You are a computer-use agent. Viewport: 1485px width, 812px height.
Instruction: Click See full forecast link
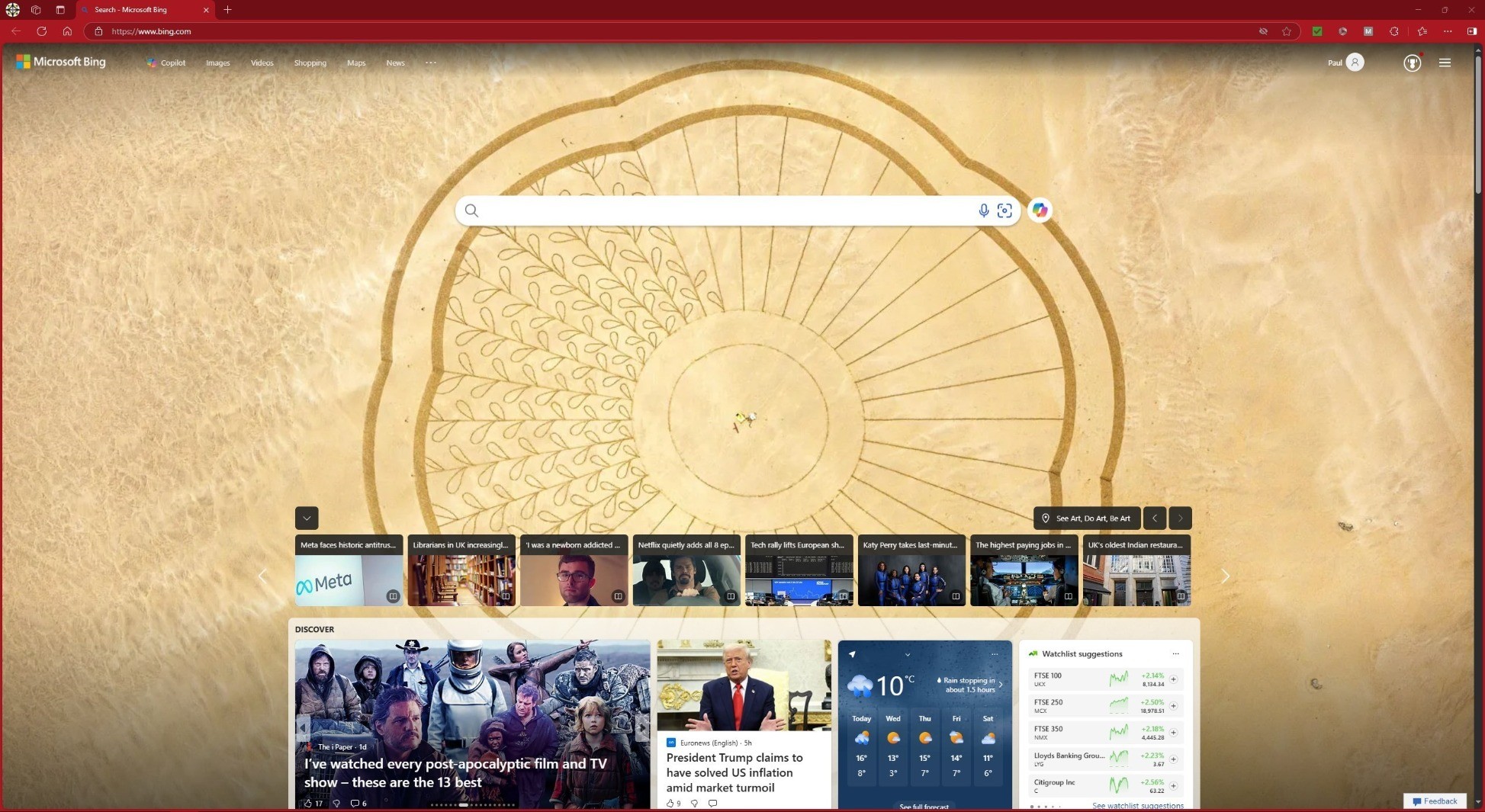click(924, 807)
